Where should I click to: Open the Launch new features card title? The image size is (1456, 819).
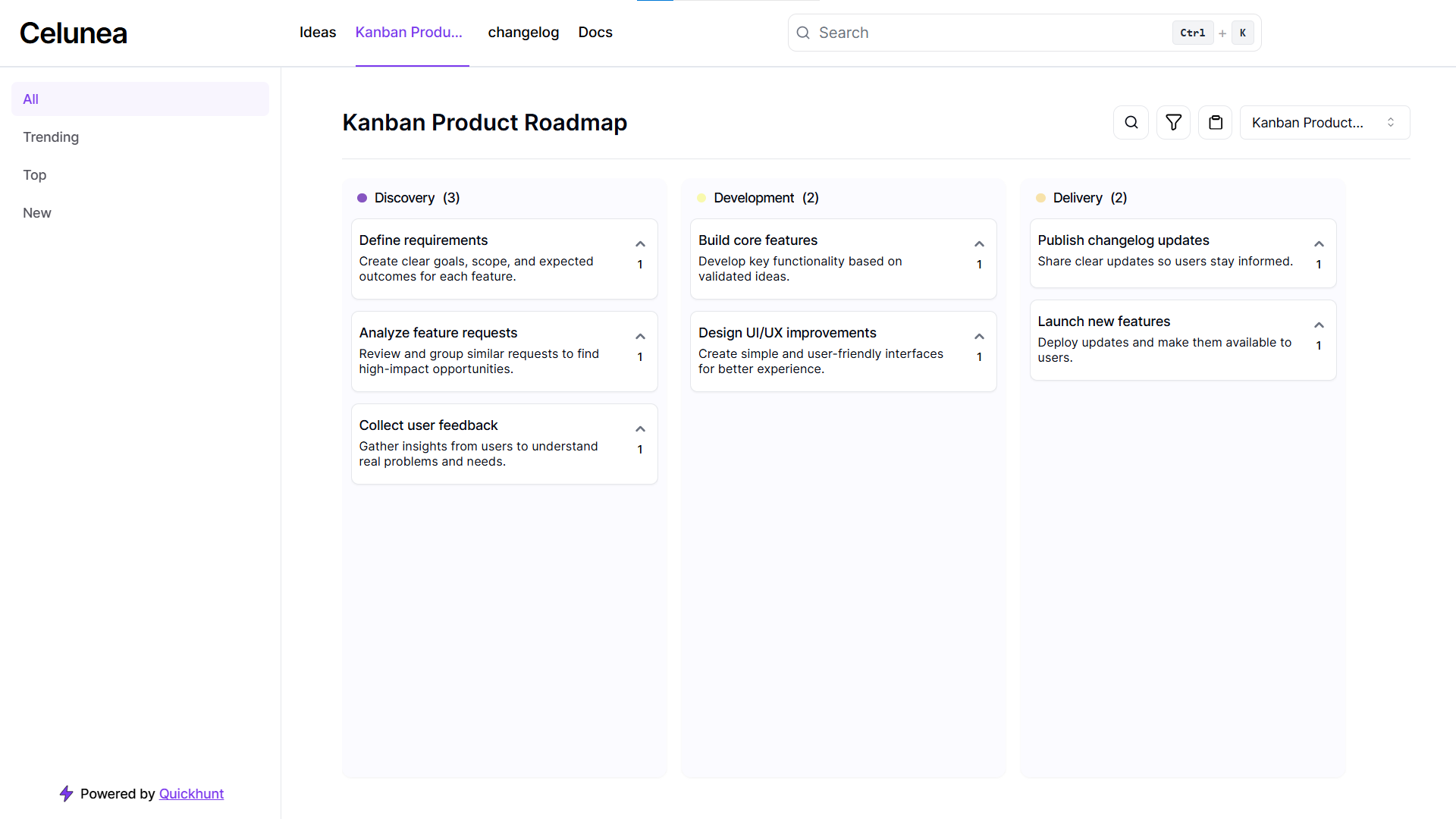point(1104,322)
